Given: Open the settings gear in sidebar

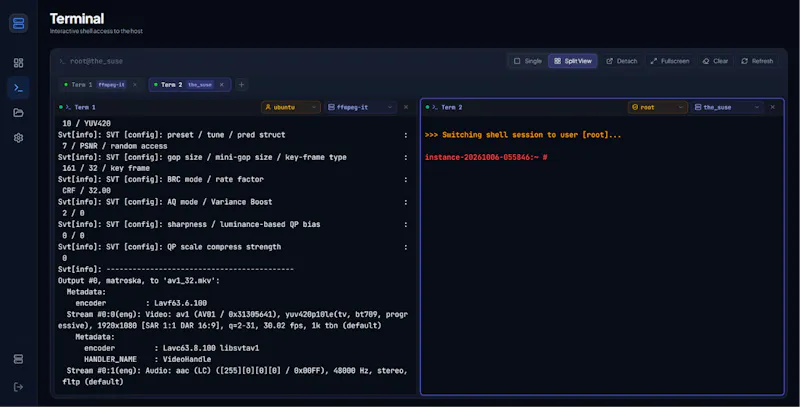Looking at the screenshot, I should 18,138.
